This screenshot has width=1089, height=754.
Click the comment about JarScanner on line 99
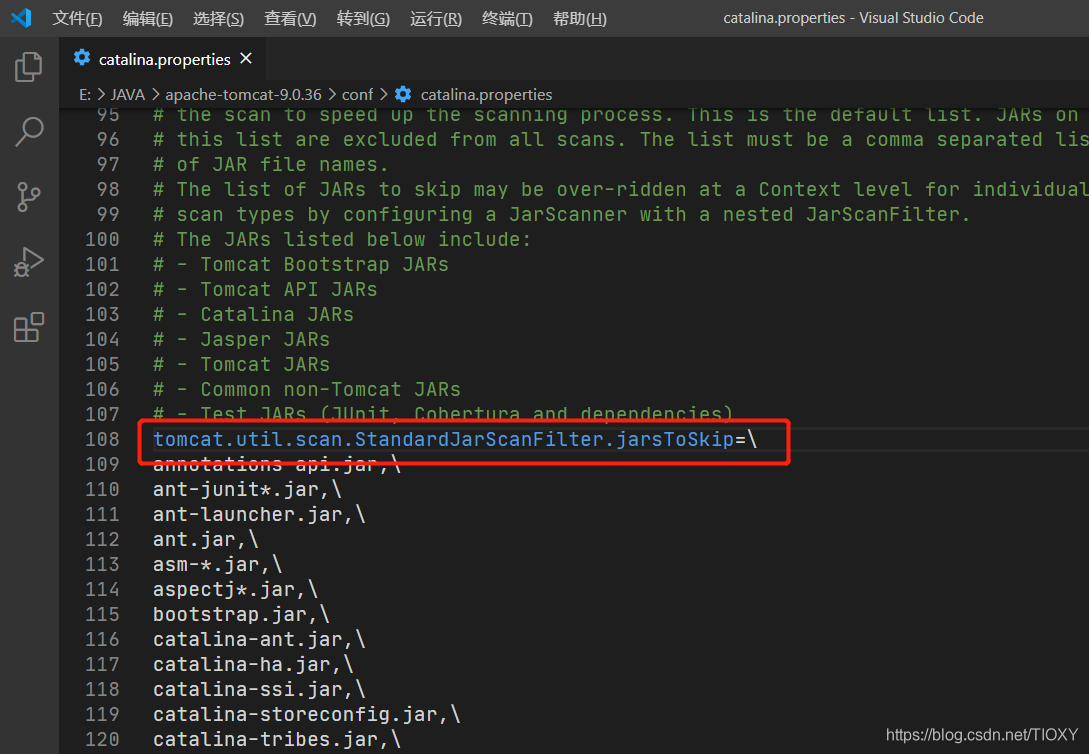pos(561,215)
